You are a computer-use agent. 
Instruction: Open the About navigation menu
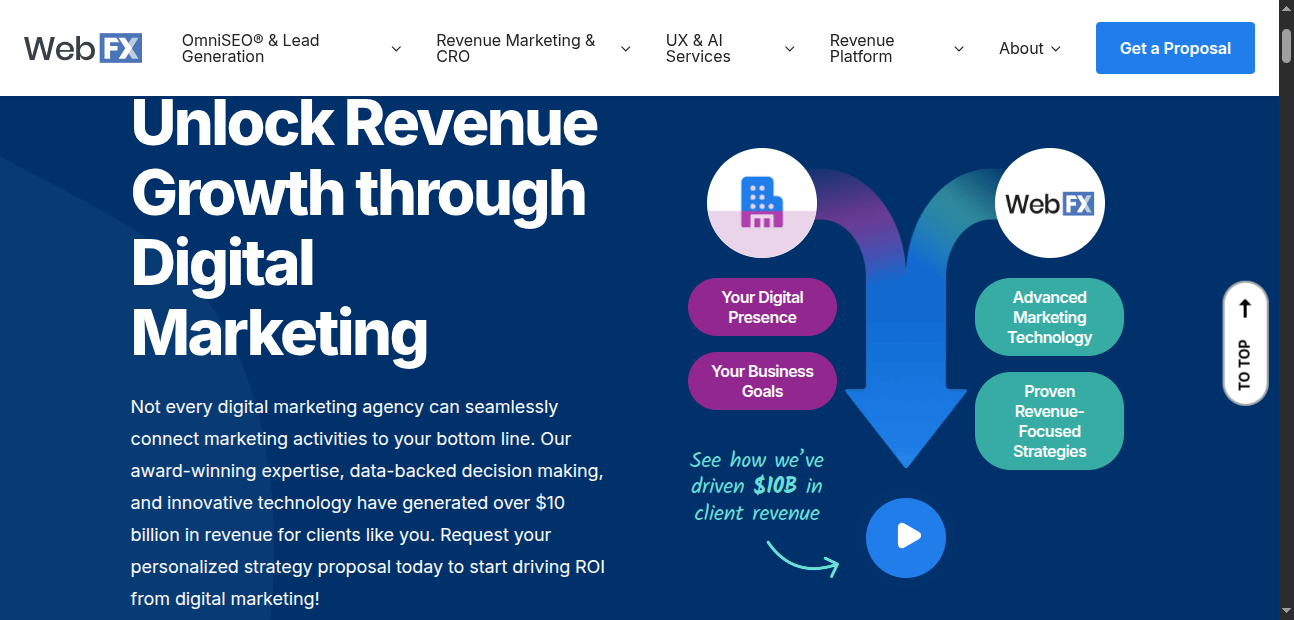(1021, 48)
